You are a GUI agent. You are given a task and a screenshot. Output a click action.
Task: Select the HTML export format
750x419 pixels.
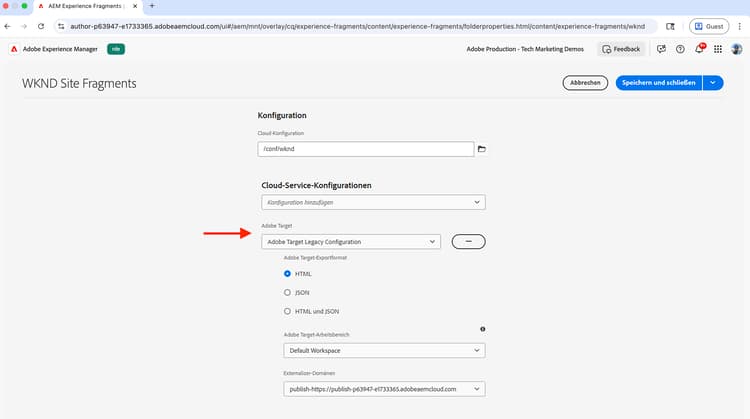click(287, 274)
